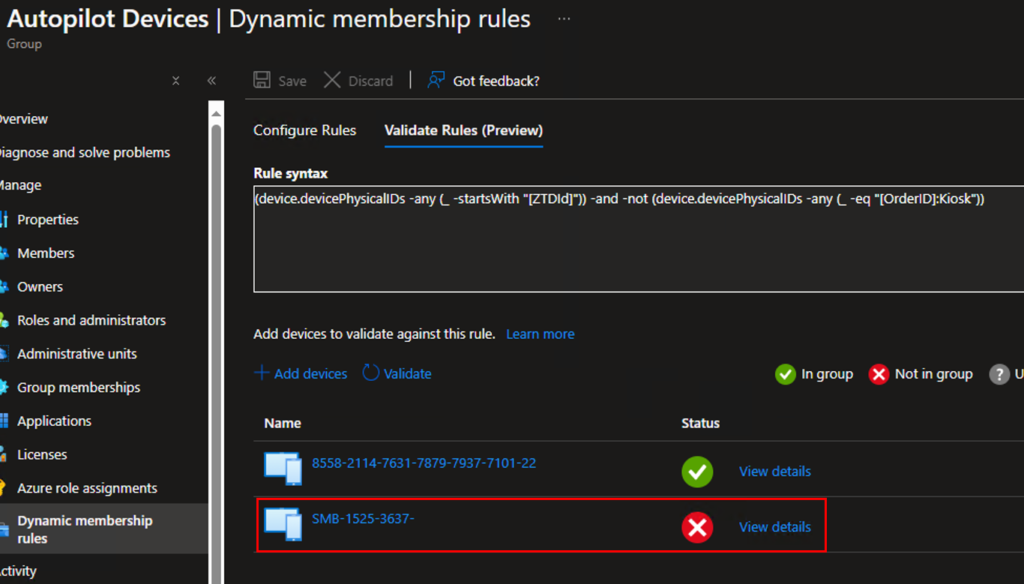Click the Got feedback icon
Screen dimensions: 1024x584
436,81
